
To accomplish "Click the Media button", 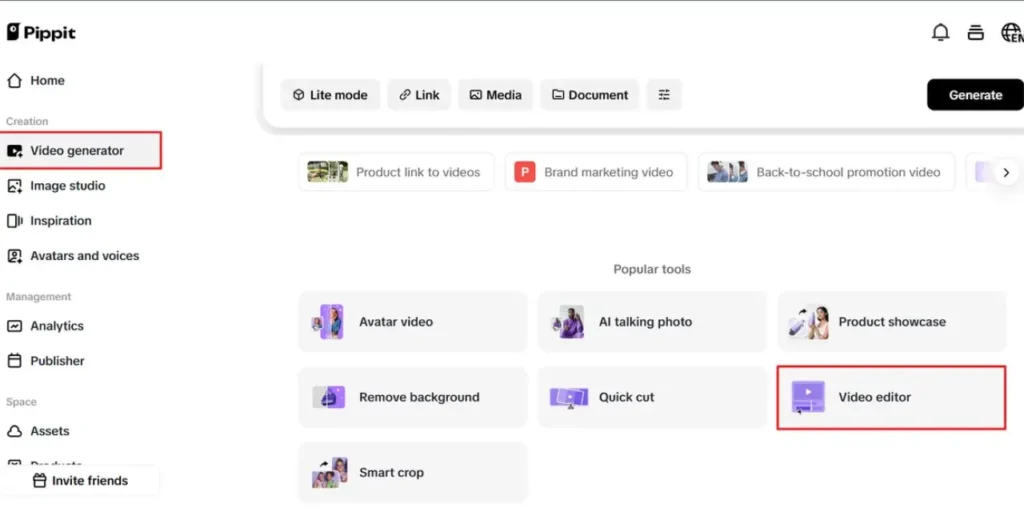I will click(x=495, y=95).
